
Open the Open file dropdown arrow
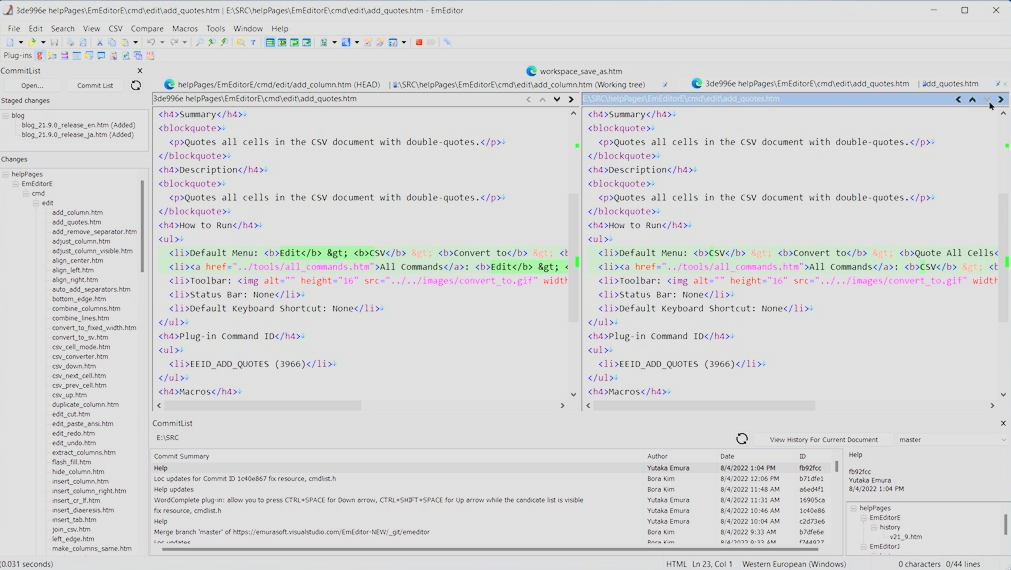pos(43,42)
